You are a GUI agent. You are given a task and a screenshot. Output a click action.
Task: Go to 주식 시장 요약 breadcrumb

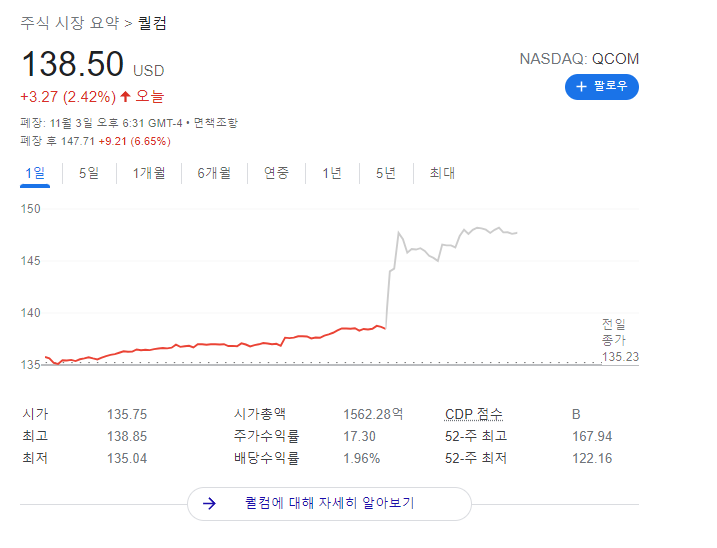click(x=70, y=23)
